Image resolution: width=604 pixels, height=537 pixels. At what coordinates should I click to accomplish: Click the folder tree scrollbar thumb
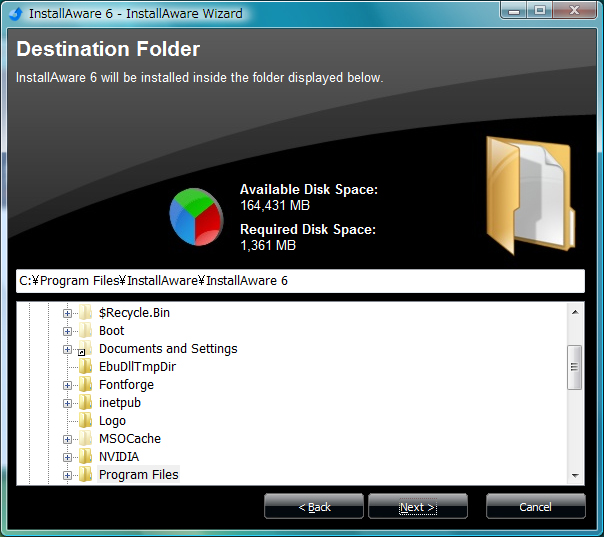(x=575, y=367)
